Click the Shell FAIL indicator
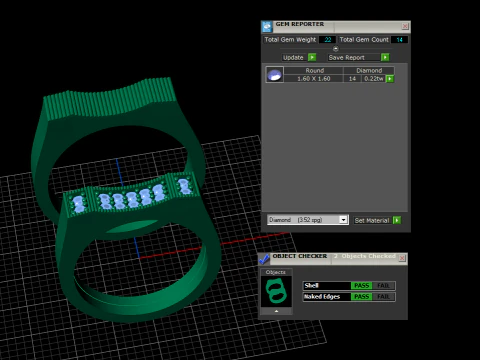This screenshot has width=480, height=360. [x=383, y=286]
